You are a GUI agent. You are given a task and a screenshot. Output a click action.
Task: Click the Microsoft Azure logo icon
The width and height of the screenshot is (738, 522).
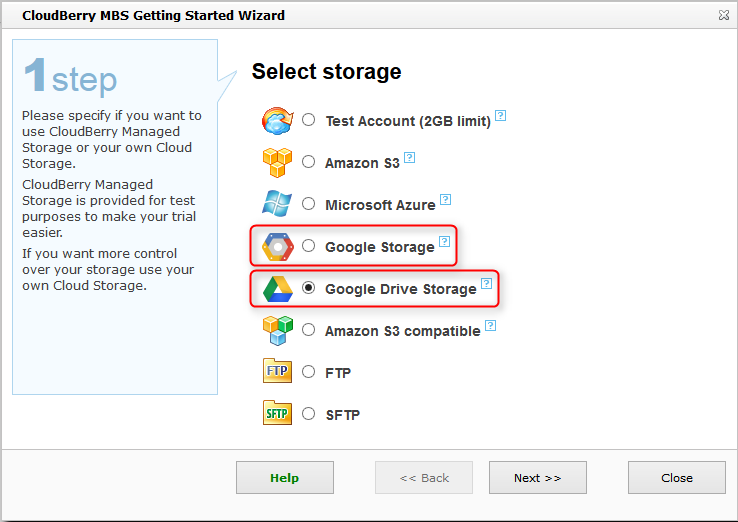[x=276, y=204]
